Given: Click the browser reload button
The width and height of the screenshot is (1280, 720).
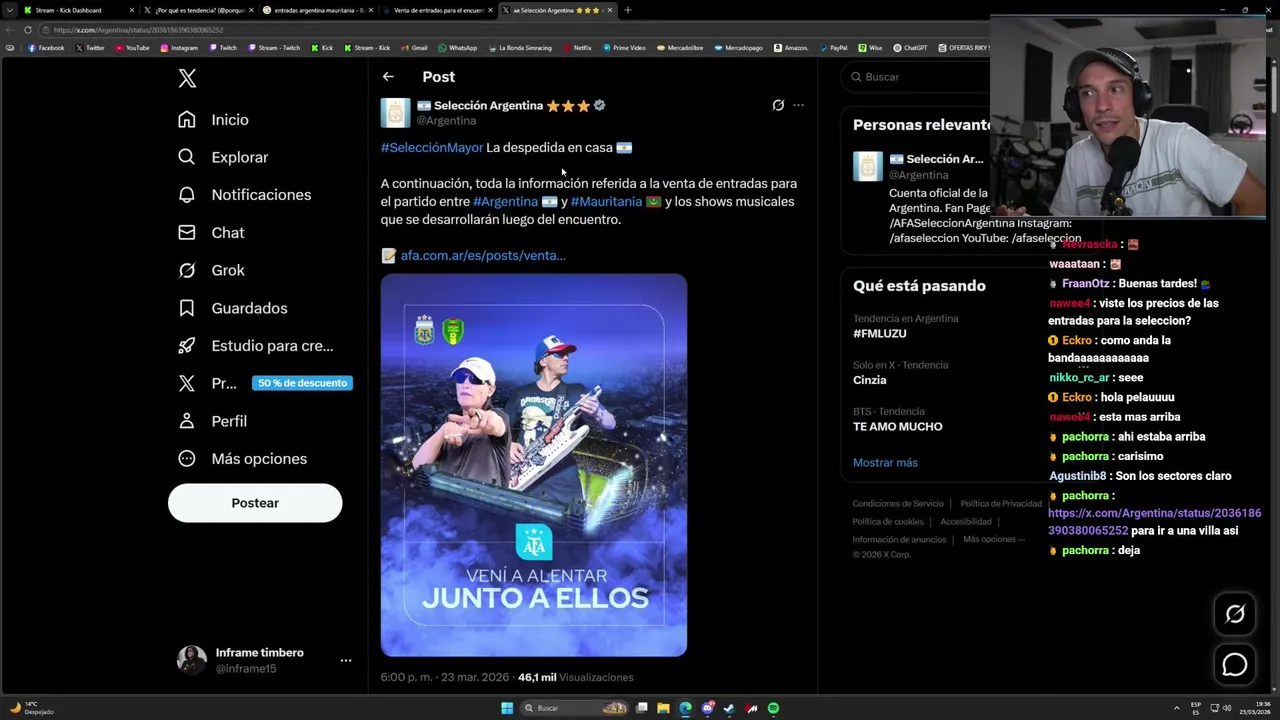Looking at the screenshot, I should click(x=28, y=30).
